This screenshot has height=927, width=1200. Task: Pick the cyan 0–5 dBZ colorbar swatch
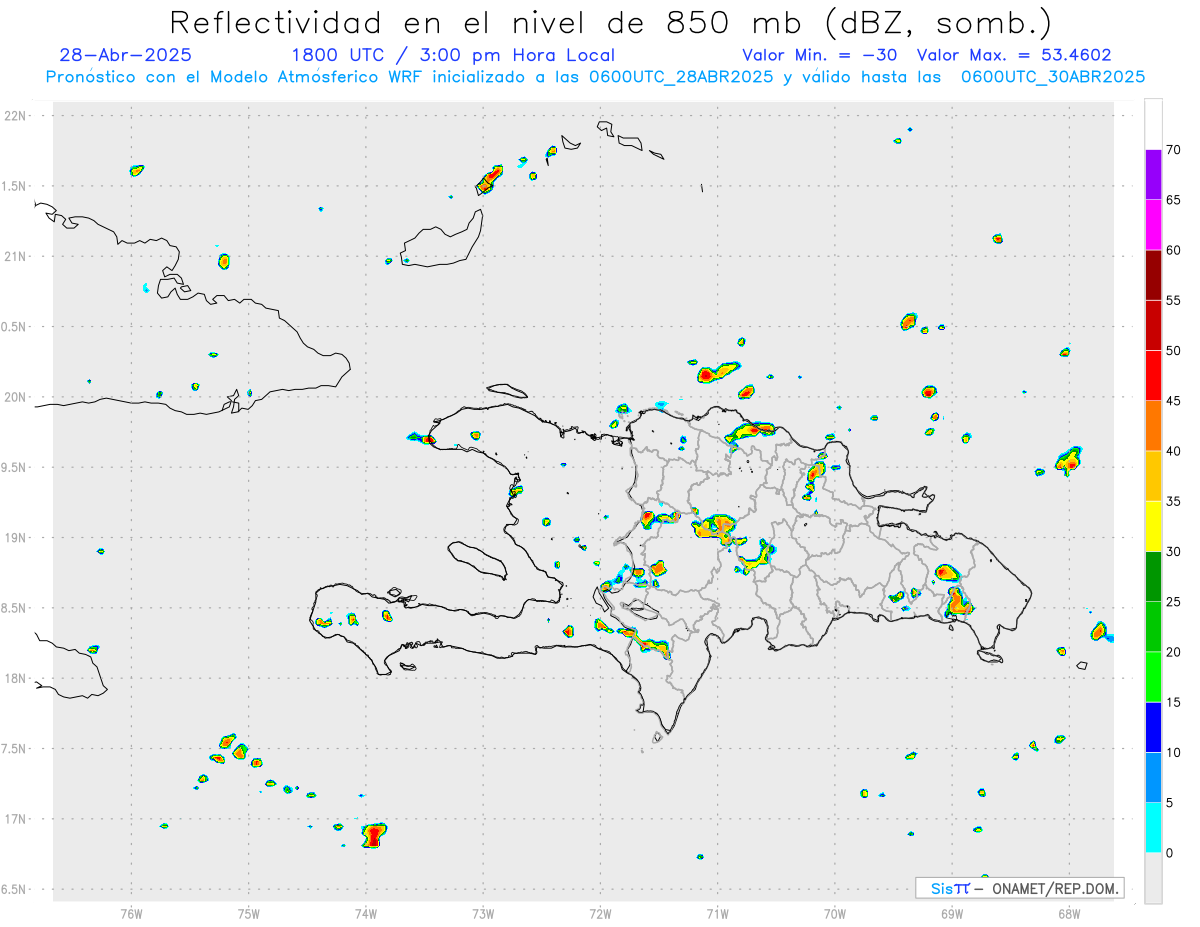(1153, 828)
